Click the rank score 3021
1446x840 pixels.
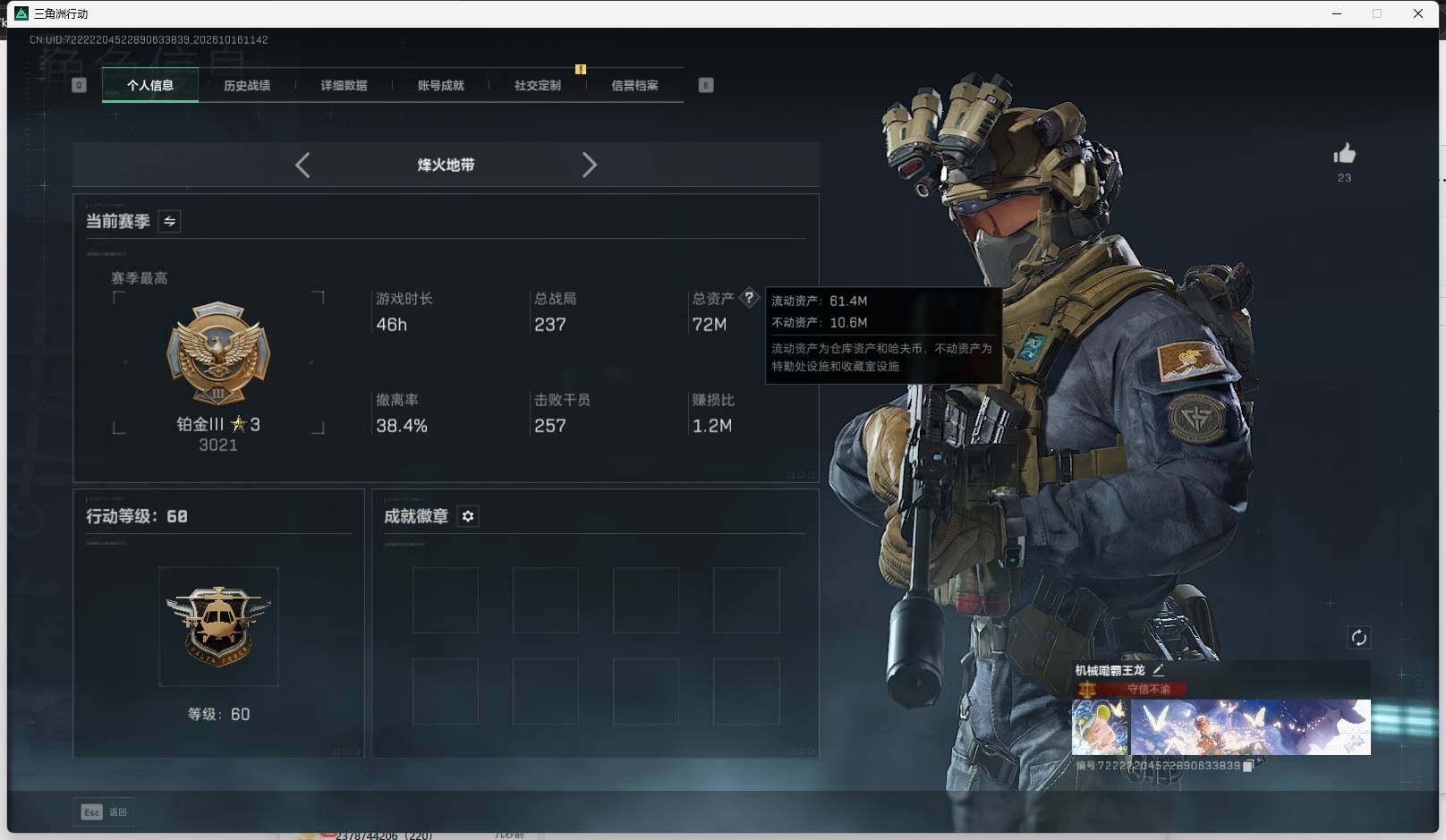(x=218, y=445)
